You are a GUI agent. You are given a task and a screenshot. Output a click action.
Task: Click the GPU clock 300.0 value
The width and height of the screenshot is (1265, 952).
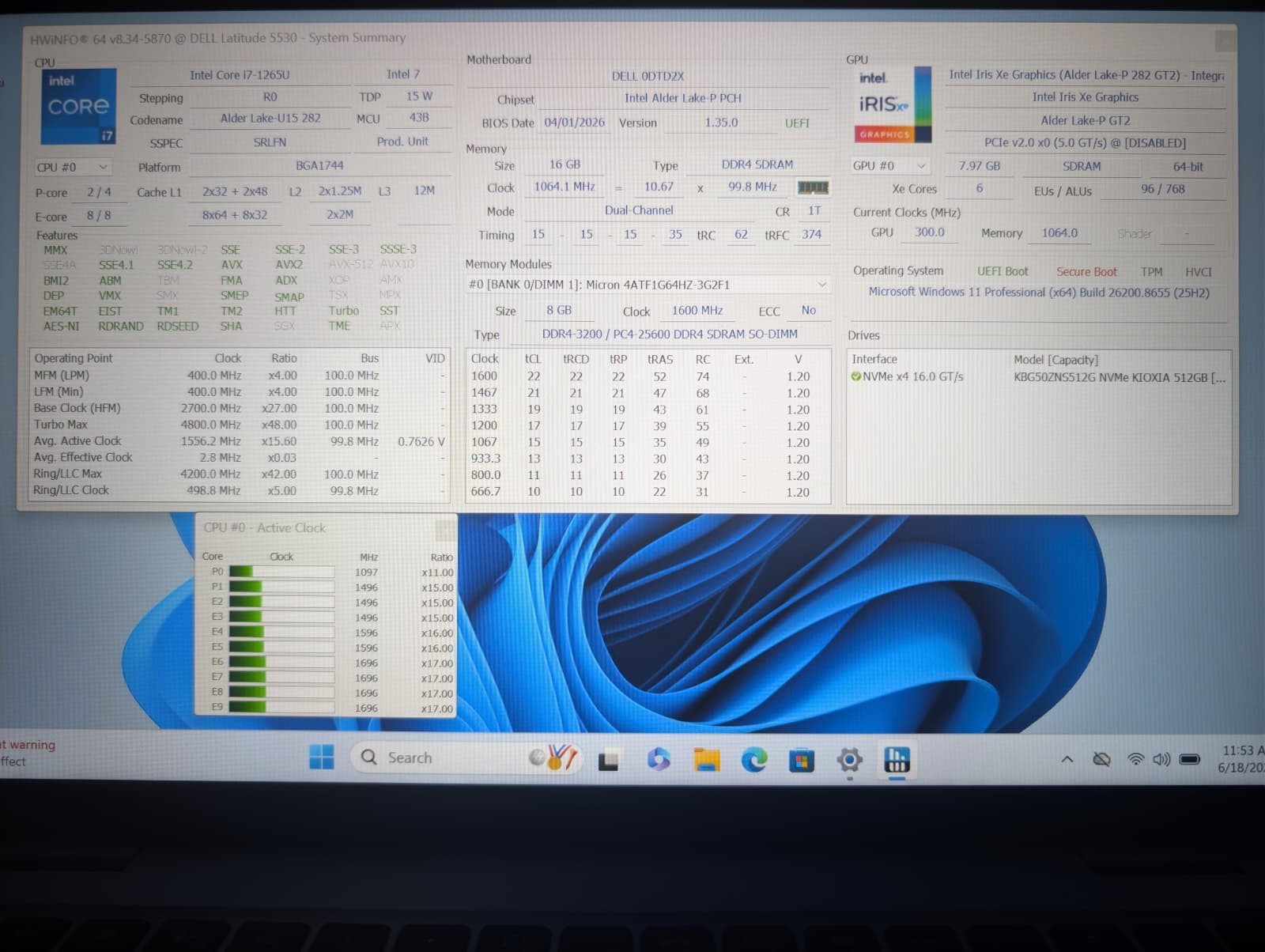click(x=929, y=232)
